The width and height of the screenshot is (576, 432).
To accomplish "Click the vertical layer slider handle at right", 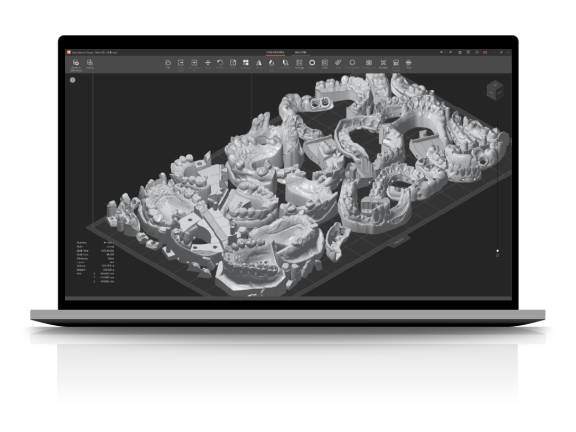I will (x=498, y=251).
